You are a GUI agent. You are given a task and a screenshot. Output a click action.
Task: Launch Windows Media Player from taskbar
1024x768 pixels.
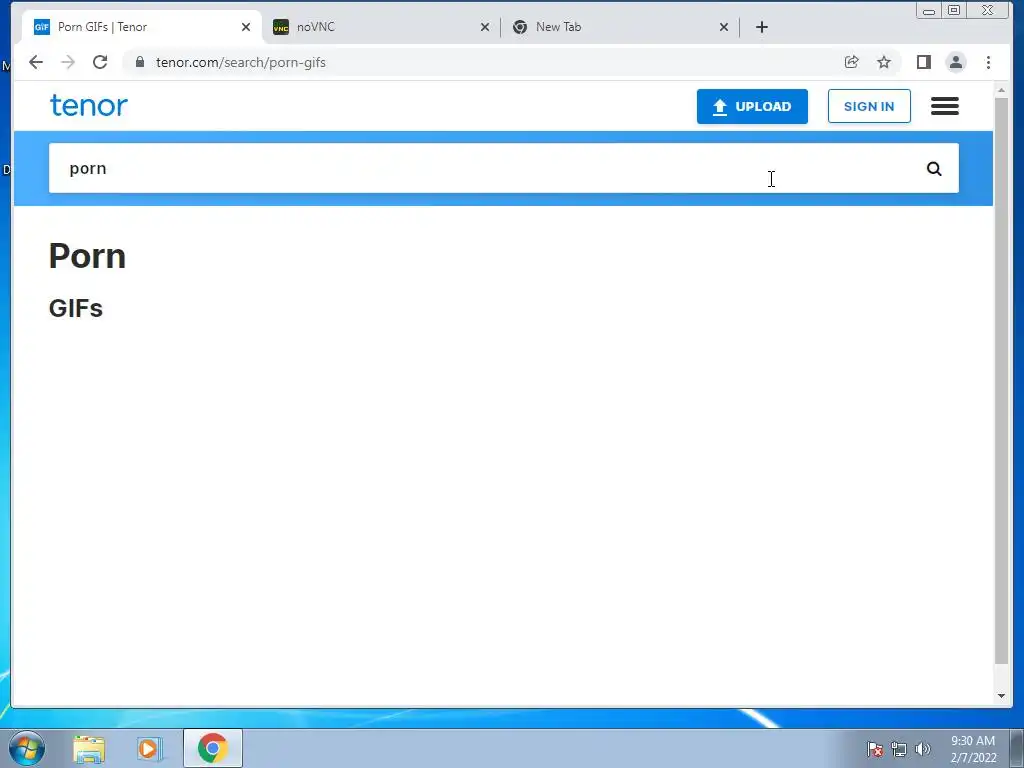150,748
